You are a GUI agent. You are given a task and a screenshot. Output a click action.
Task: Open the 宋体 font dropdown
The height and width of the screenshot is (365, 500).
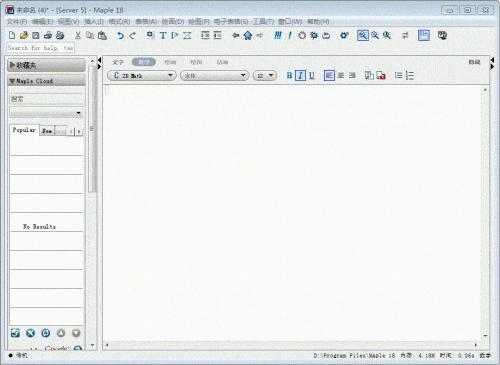pyautogui.click(x=215, y=76)
